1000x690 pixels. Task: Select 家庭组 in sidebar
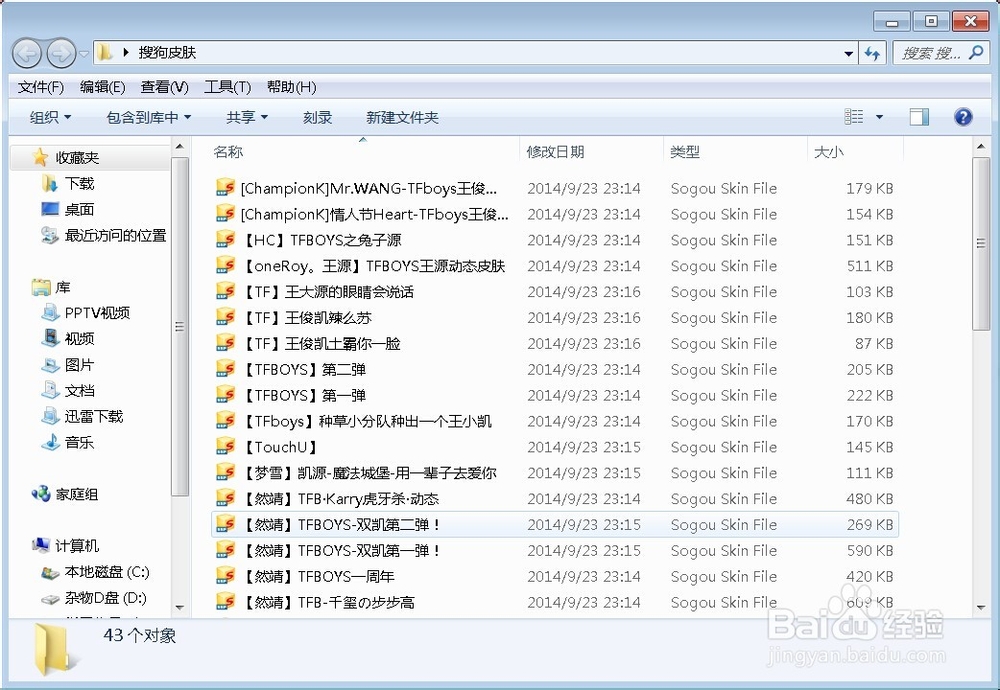(x=77, y=494)
